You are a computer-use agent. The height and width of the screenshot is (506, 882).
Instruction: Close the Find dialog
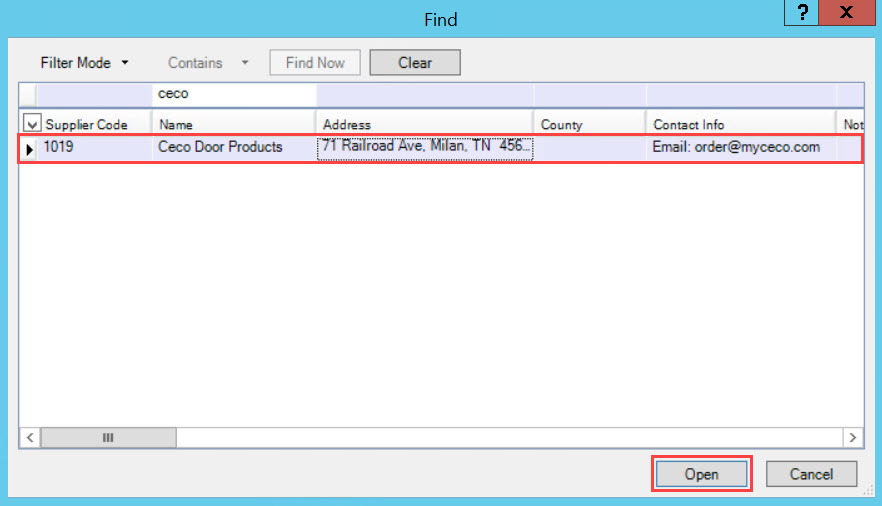[x=847, y=12]
